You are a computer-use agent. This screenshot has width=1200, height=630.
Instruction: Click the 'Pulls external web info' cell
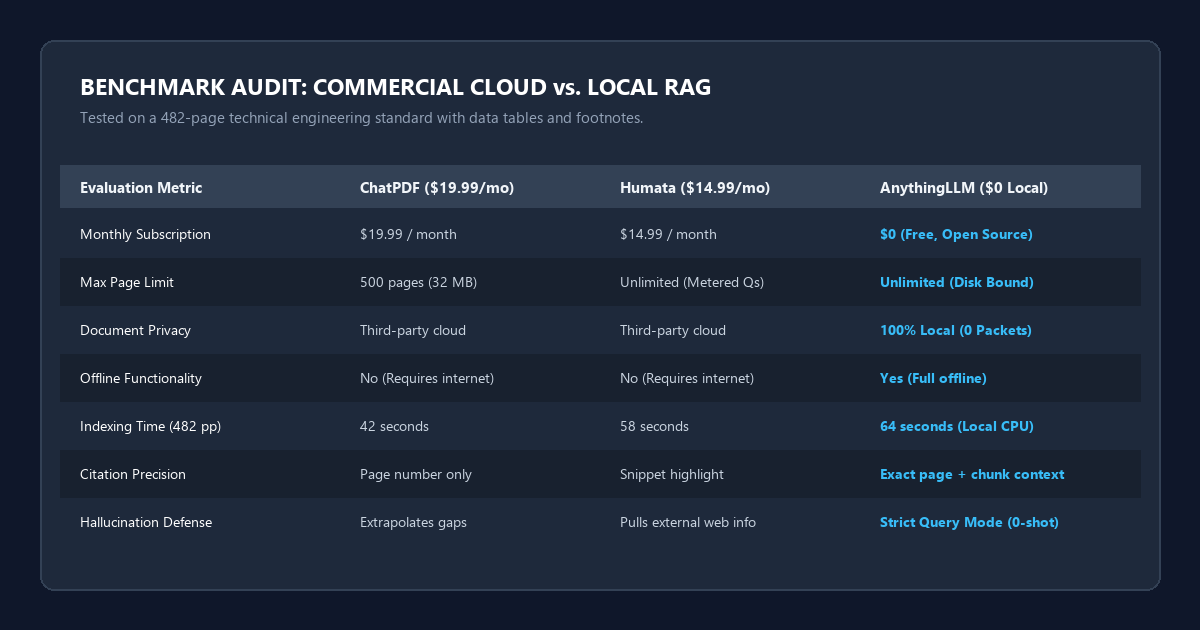pos(690,522)
